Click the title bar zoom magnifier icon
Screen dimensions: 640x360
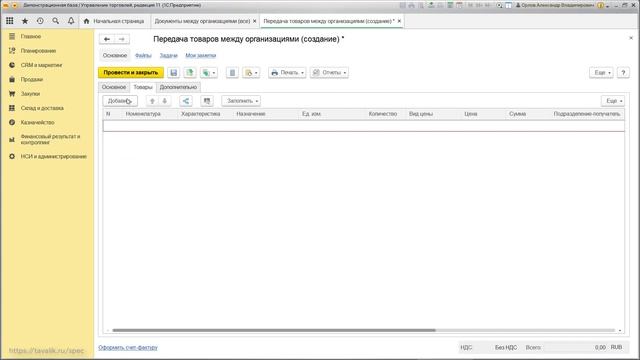(499, 5)
